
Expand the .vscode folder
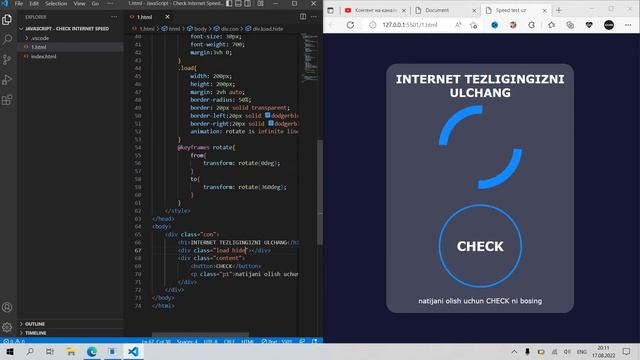70,38
